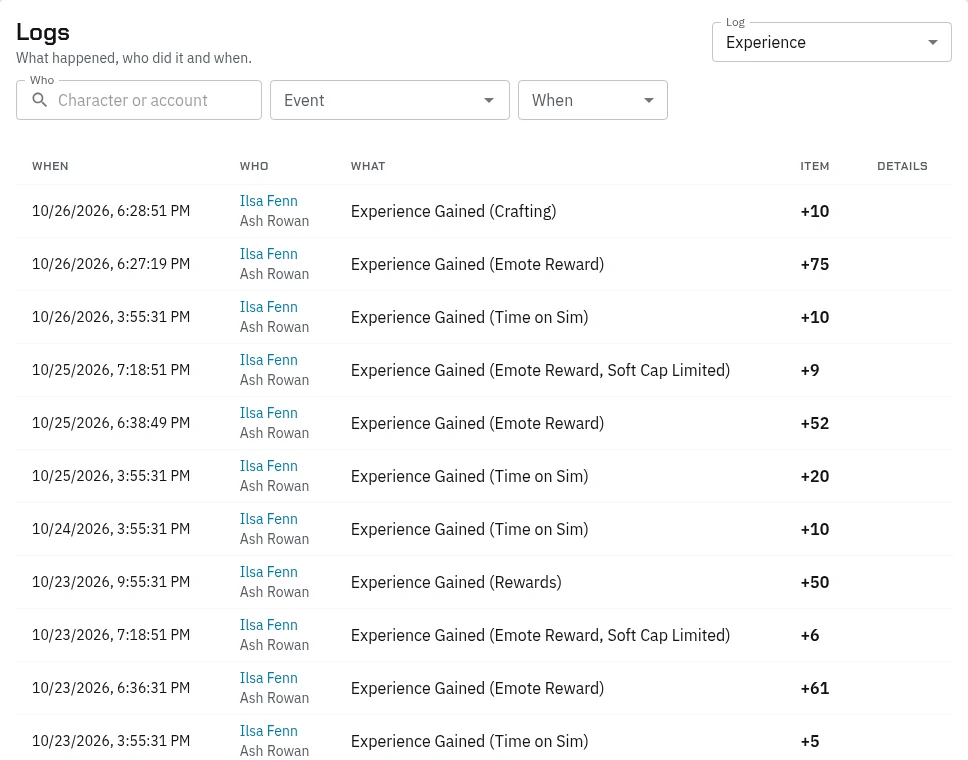Open Ilsa Fenn link in the Crafting row
968x760 pixels.
269,201
